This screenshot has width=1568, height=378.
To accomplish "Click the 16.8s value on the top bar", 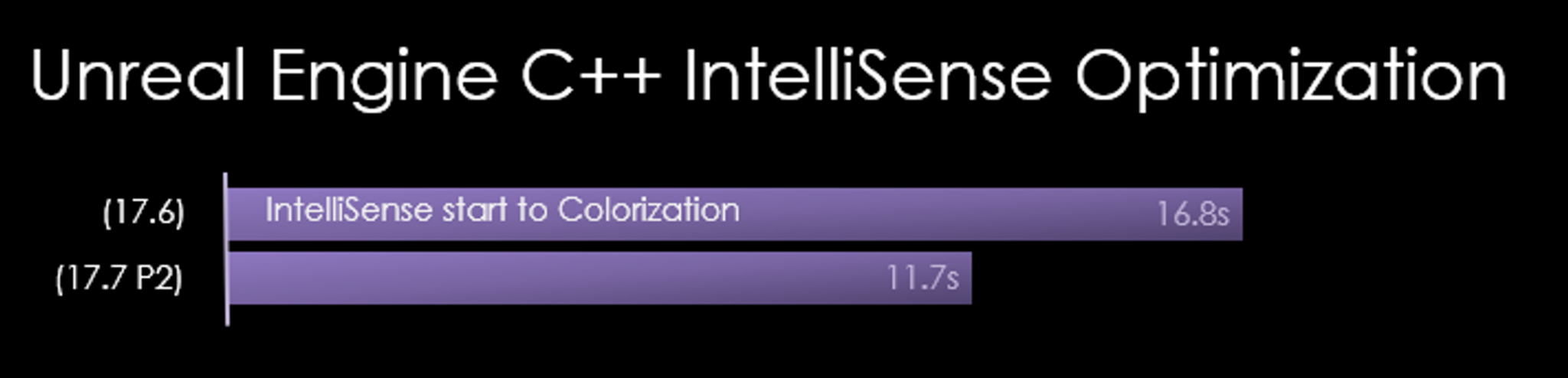I will 1192,214.
